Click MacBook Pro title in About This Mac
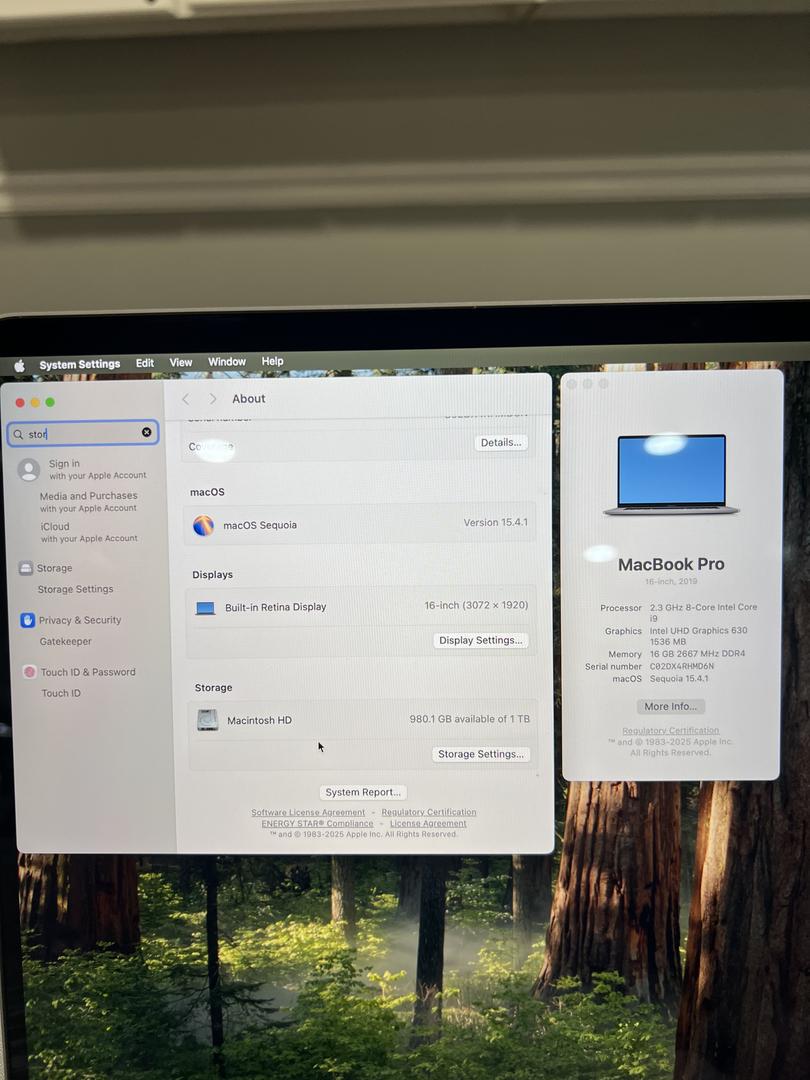The width and height of the screenshot is (810, 1080). (671, 565)
